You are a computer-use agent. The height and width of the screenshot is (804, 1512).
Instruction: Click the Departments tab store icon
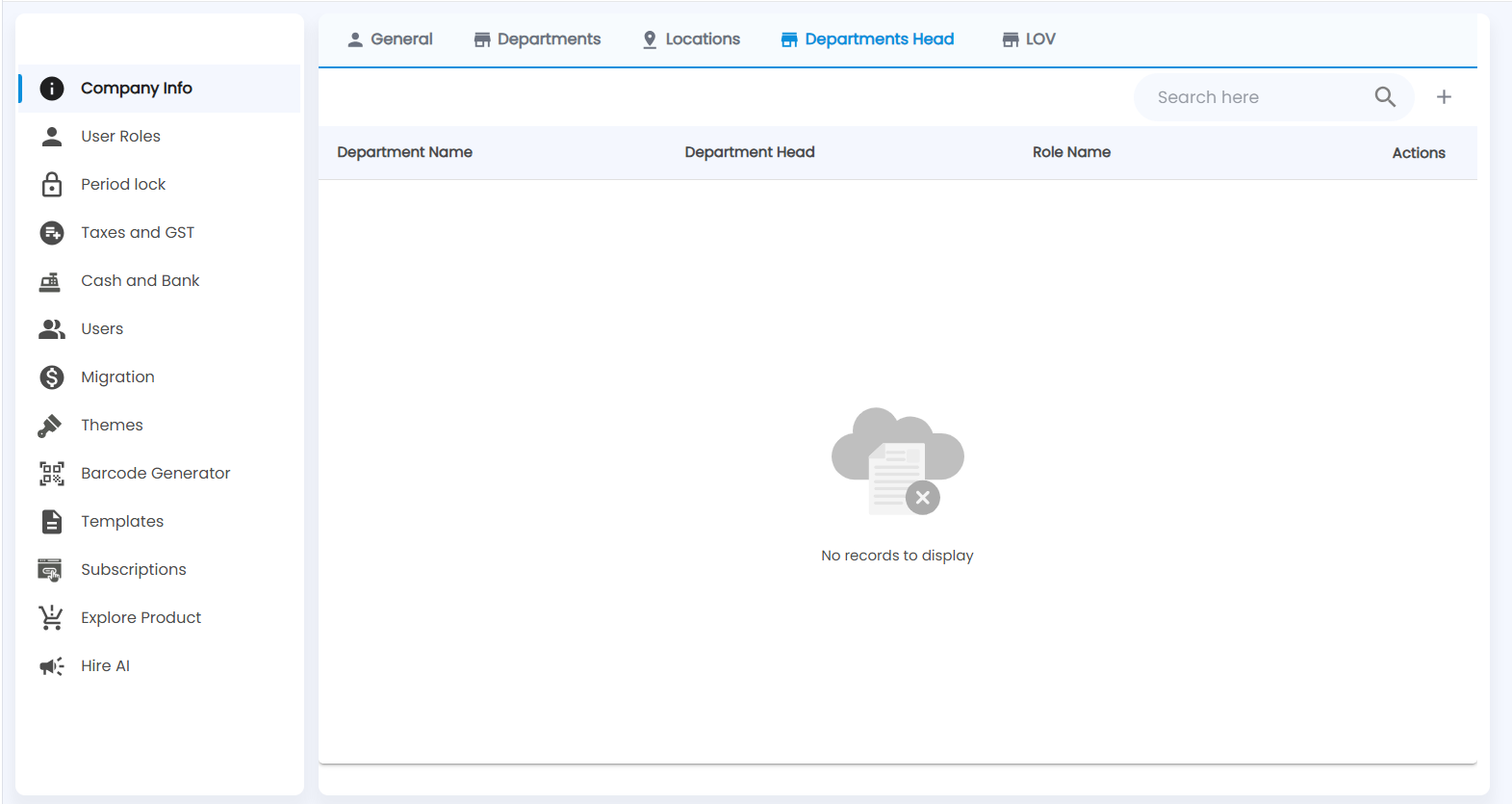pos(482,39)
